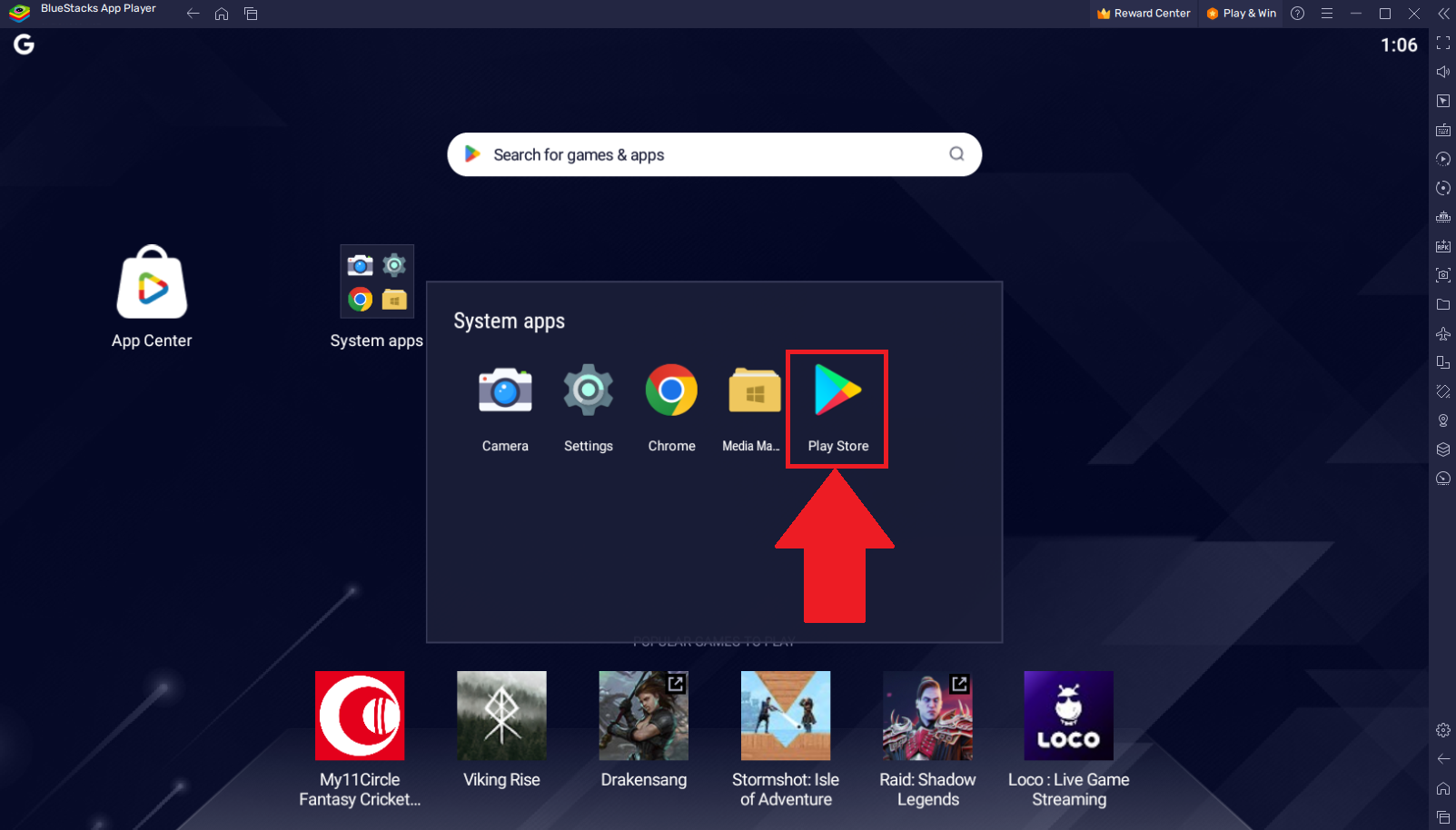Click the search magnifier icon

point(956,154)
